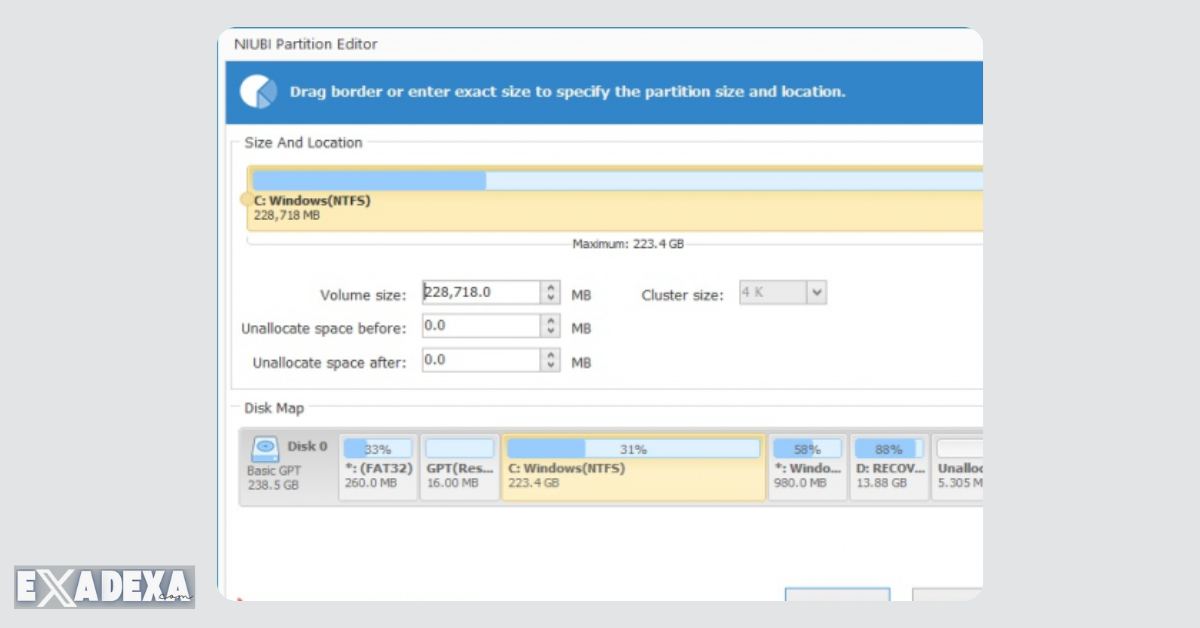Select the *: (FAT32) 260.0 MB partition block

tap(377, 465)
